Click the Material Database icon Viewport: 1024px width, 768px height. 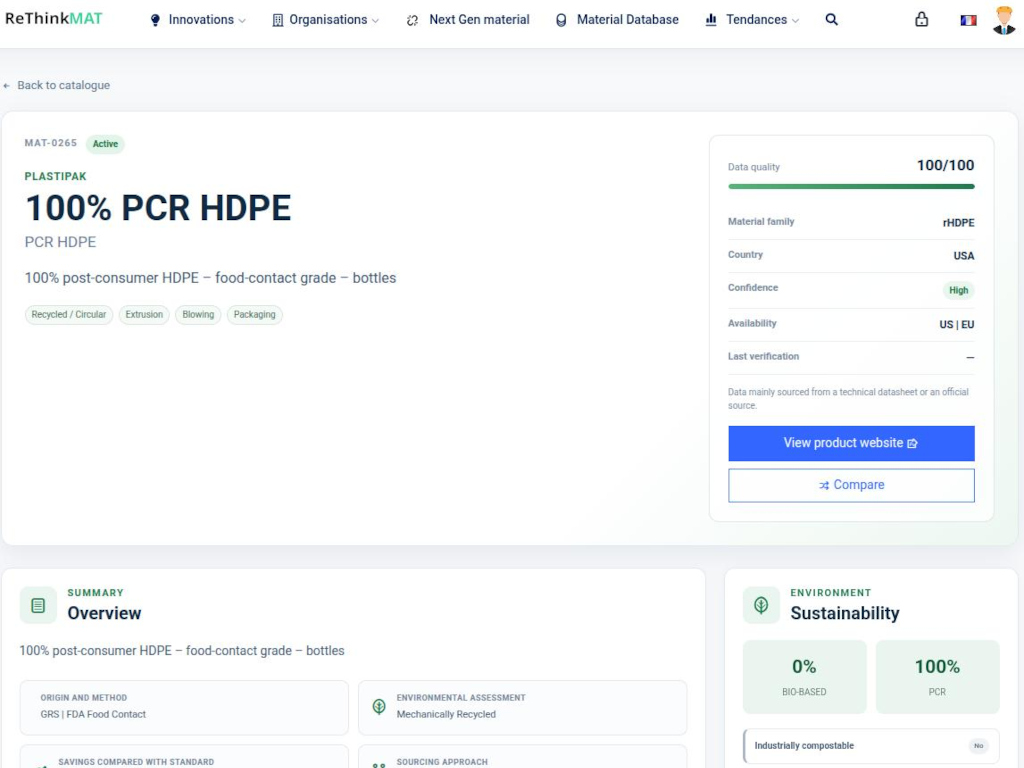(561, 20)
